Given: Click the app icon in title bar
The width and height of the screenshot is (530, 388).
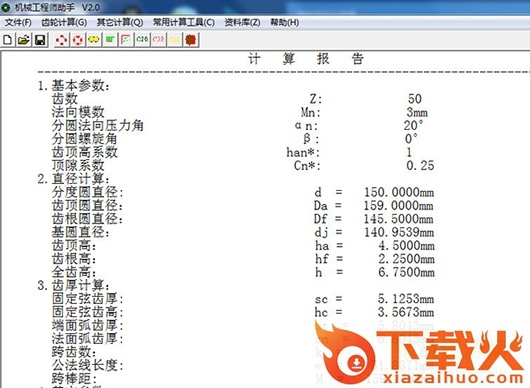Looking at the screenshot, I should [x=5, y=7].
